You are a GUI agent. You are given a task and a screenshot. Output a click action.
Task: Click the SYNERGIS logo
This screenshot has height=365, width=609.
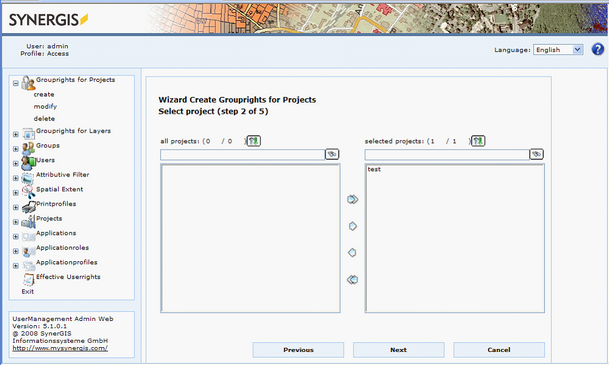coord(49,19)
